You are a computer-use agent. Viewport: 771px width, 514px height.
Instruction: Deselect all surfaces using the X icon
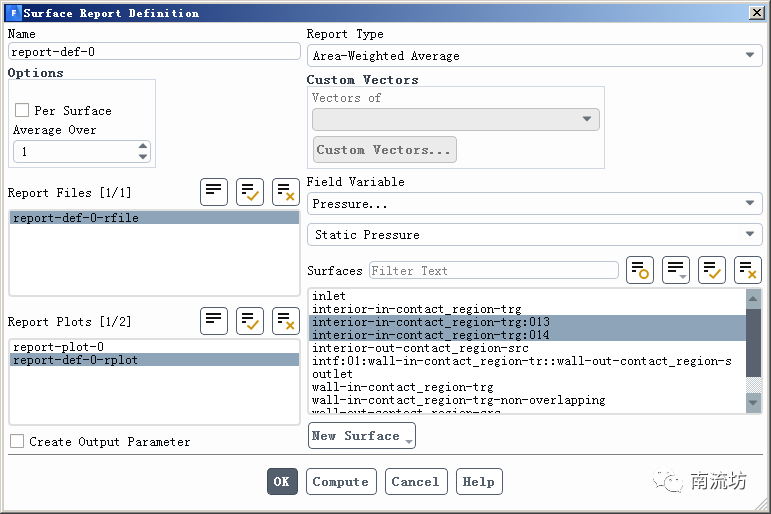(x=748, y=270)
